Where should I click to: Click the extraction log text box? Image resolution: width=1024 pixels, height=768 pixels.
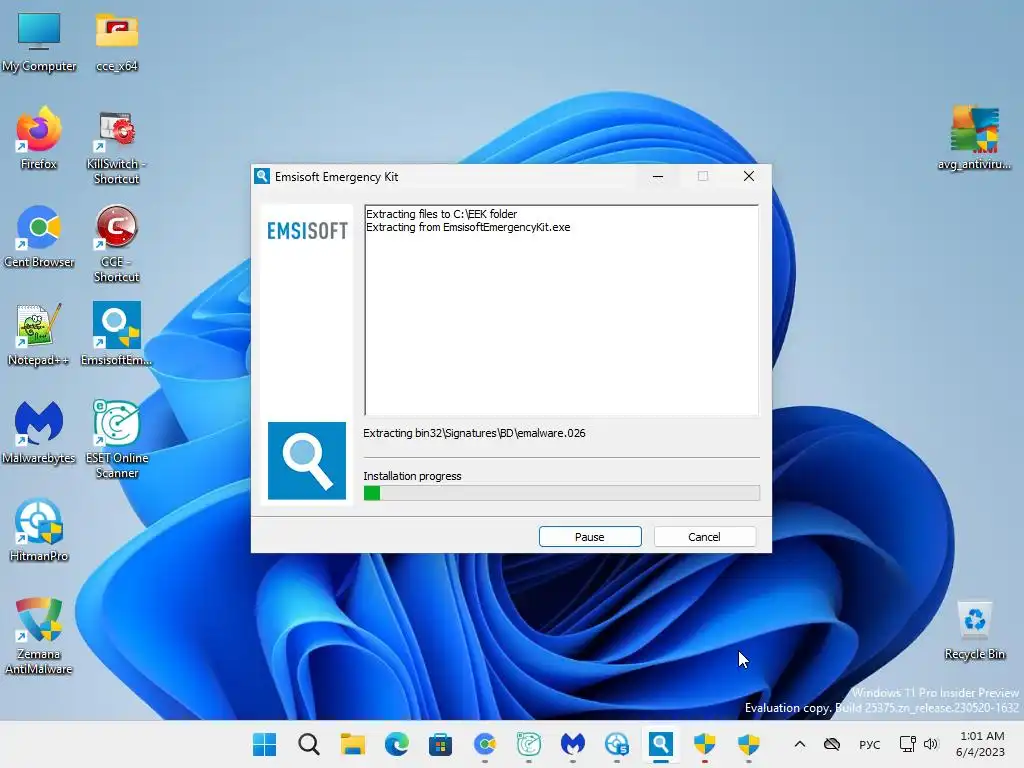[562, 310]
